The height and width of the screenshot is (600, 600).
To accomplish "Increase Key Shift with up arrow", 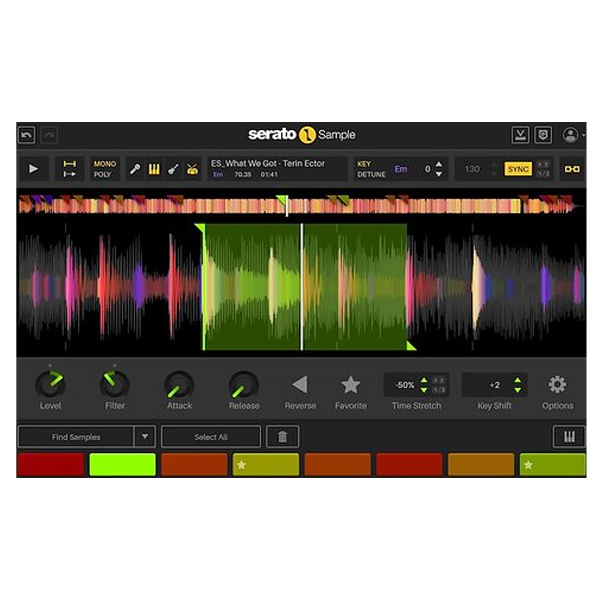I will tap(517, 380).
